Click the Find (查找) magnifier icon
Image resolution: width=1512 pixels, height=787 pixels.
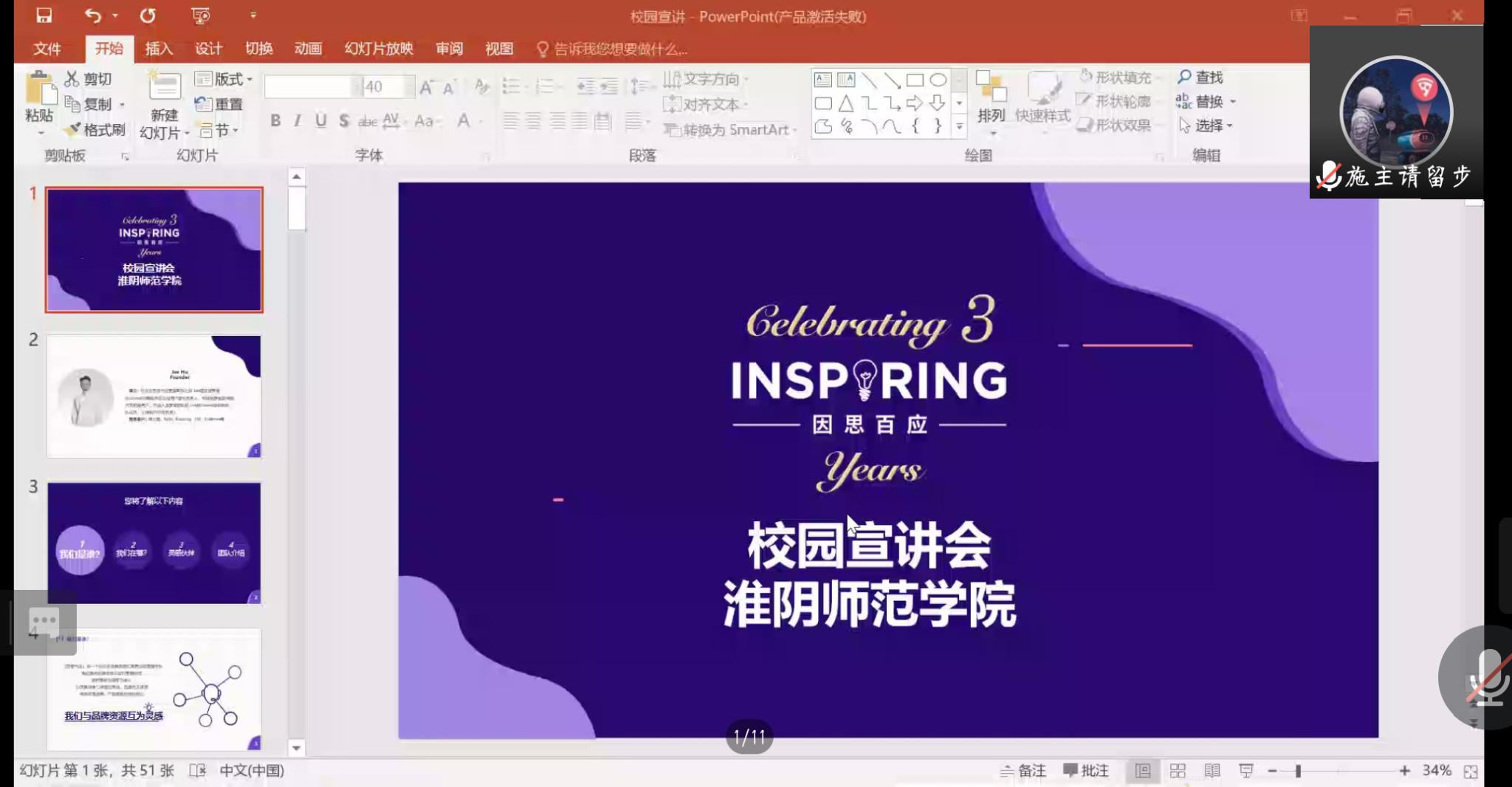tap(1185, 77)
